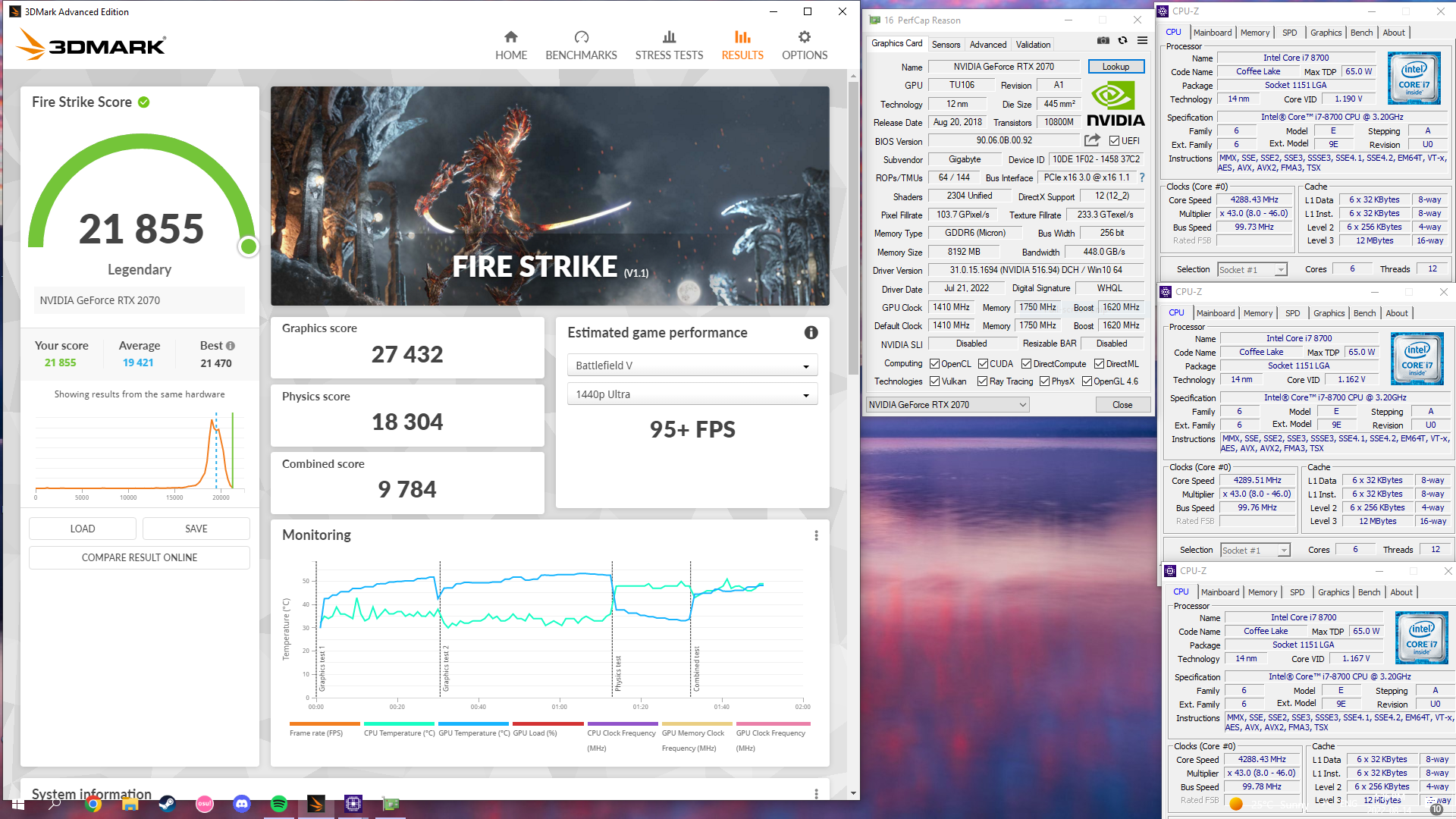Open OPTIONS in 3DMark navigation
The height and width of the screenshot is (819, 1456).
(805, 46)
